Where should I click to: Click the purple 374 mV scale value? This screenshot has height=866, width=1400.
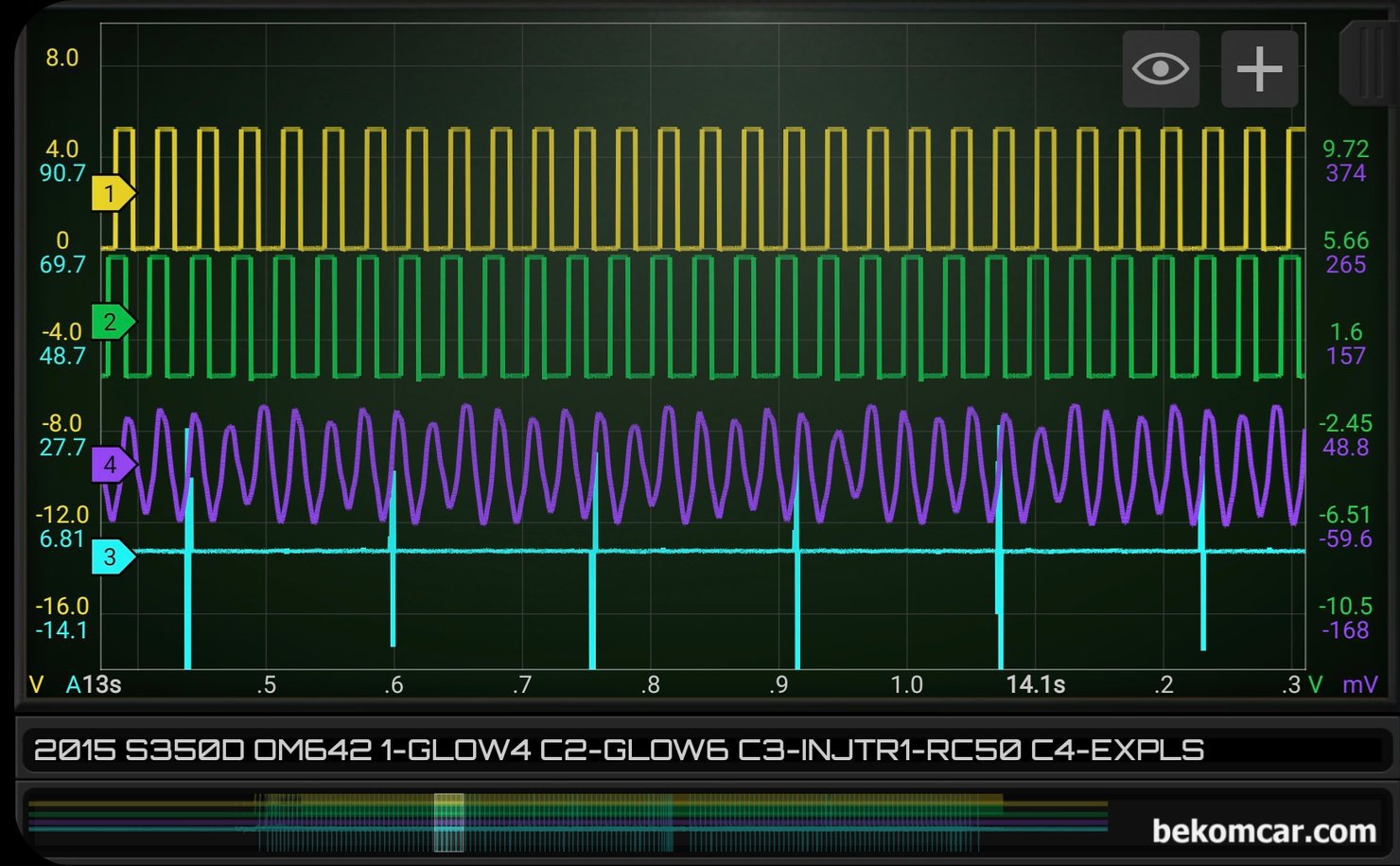[x=1346, y=173]
